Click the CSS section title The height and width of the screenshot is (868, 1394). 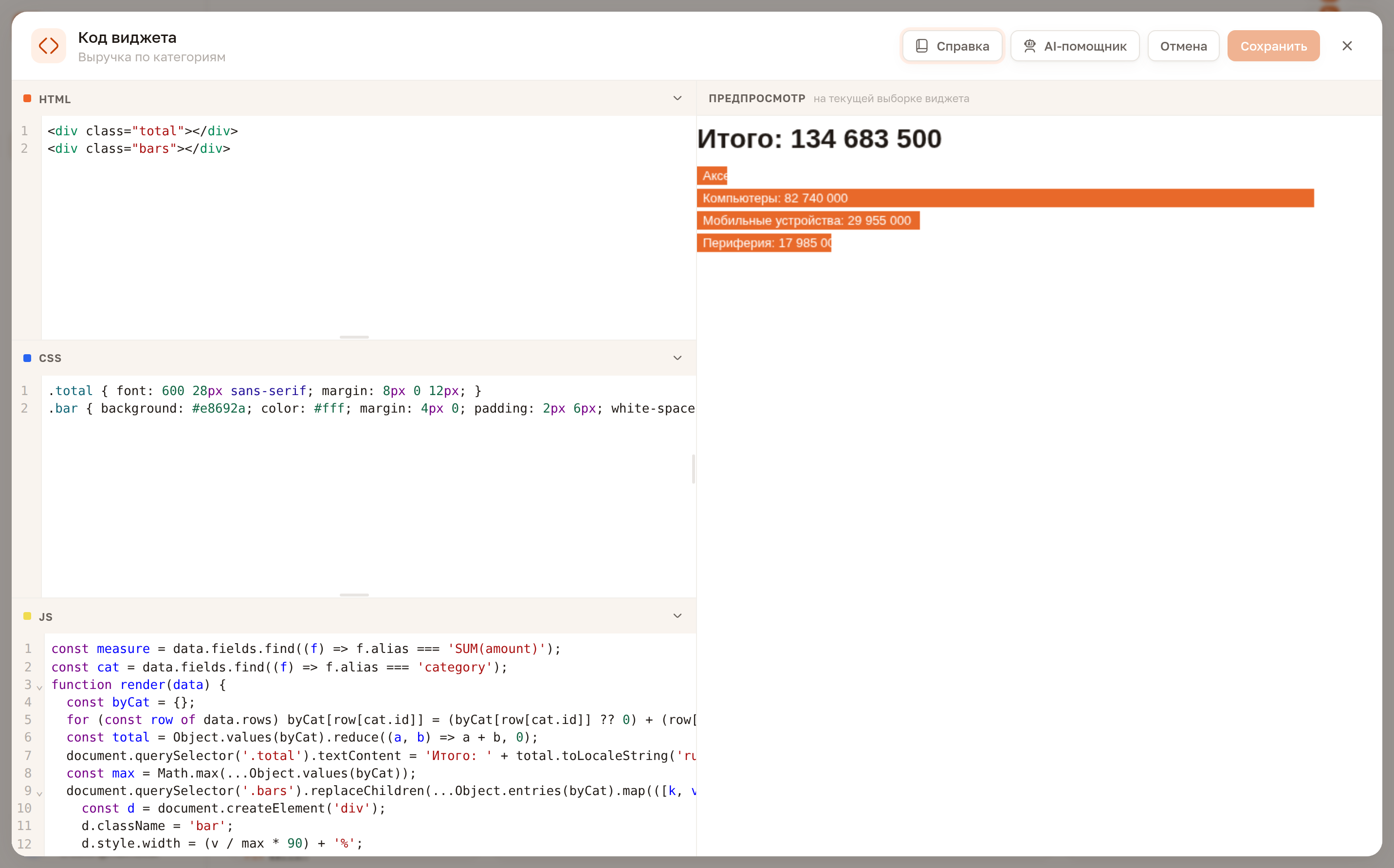pos(50,358)
